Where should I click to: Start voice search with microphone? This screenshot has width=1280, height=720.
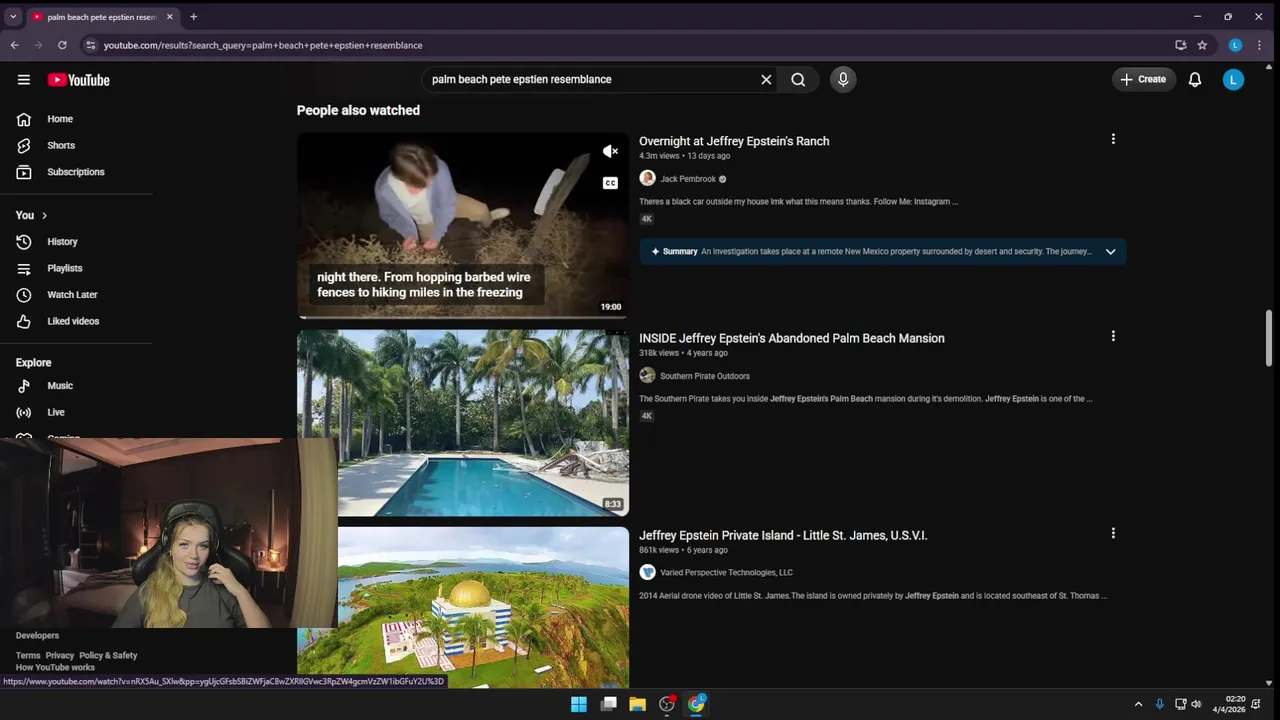[x=843, y=80]
